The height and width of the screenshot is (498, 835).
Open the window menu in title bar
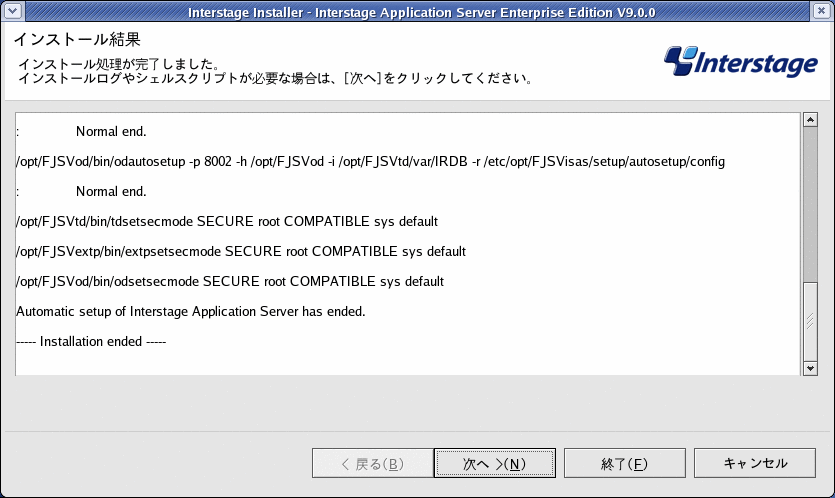tap(12, 11)
